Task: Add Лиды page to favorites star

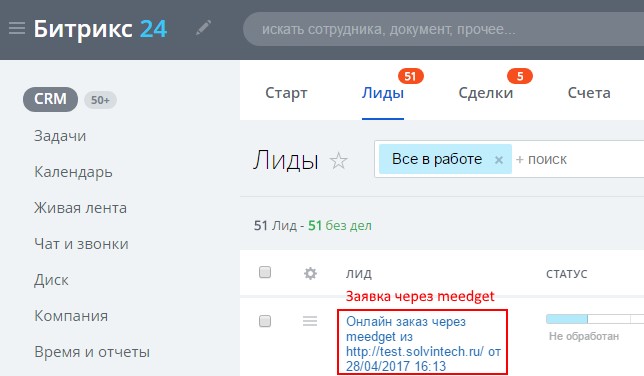Action: [x=338, y=161]
